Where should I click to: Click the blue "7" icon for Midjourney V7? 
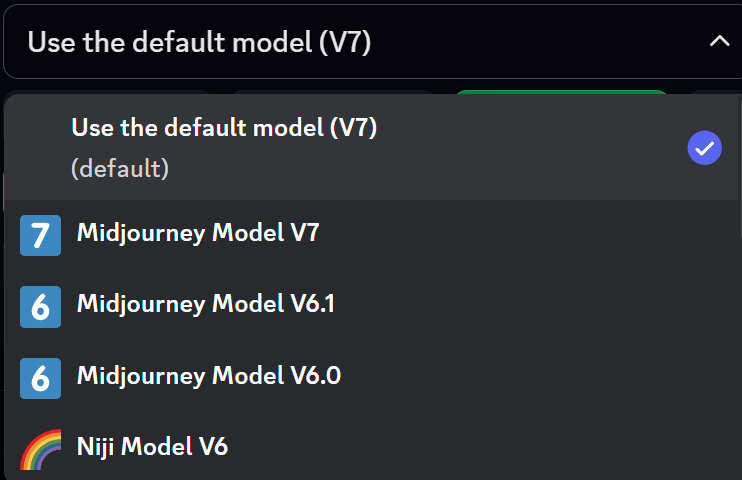(x=40, y=235)
